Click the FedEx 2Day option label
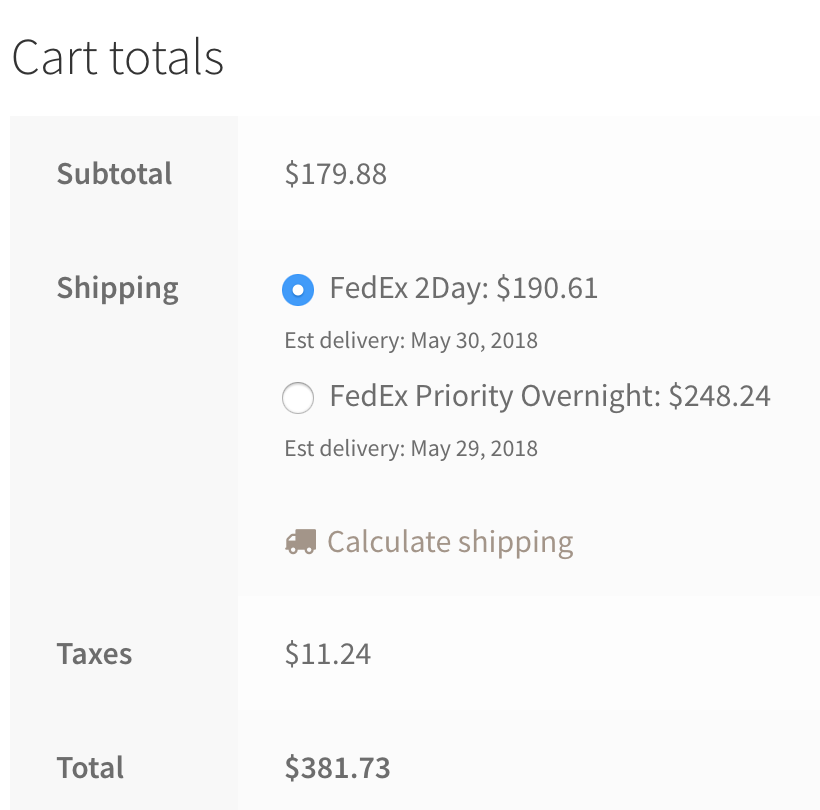Image resolution: width=820 pixels, height=810 pixels. click(x=409, y=289)
